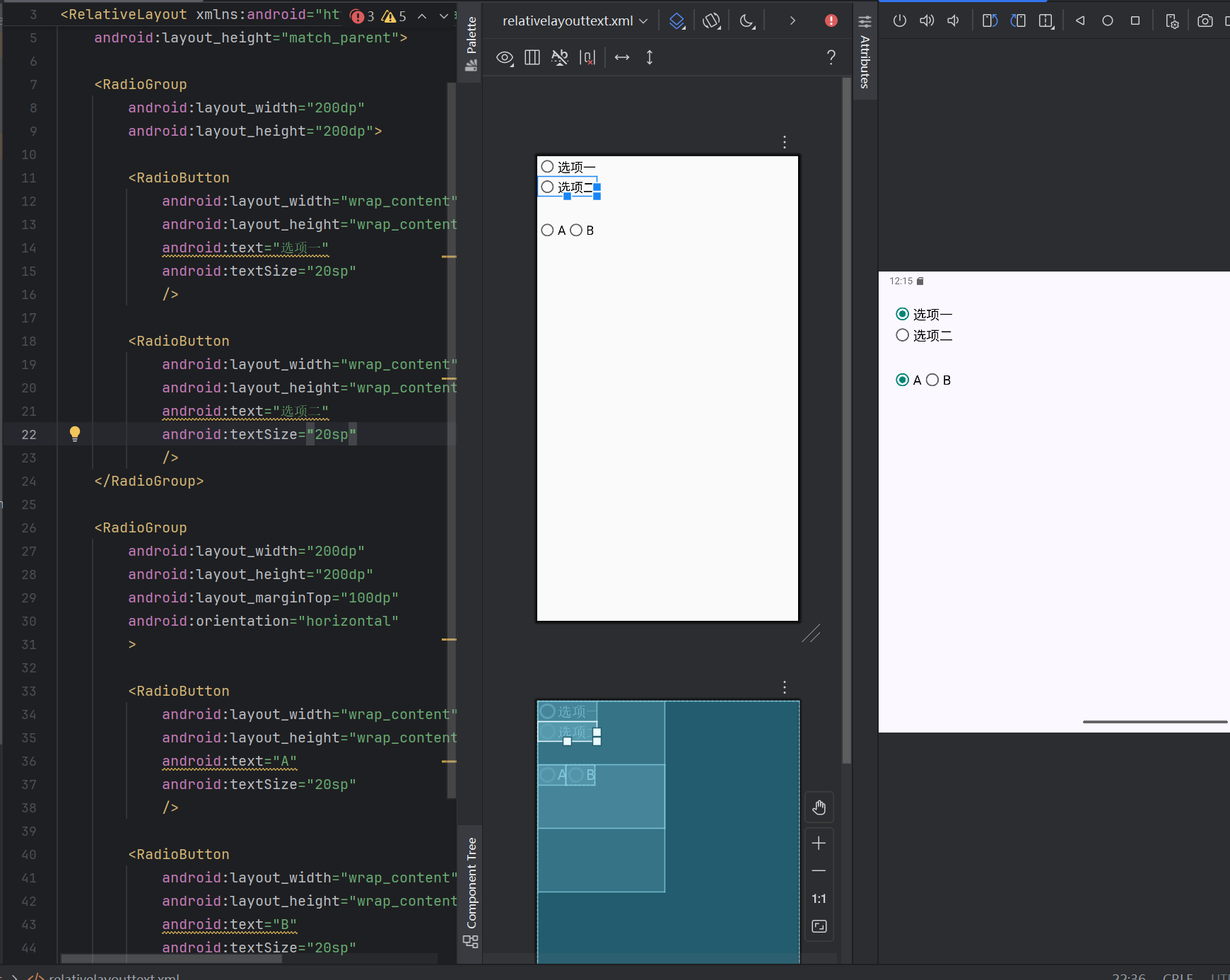The height and width of the screenshot is (980, 1230).
Task: Click the design preview resize handle
Action: point(811,634)
